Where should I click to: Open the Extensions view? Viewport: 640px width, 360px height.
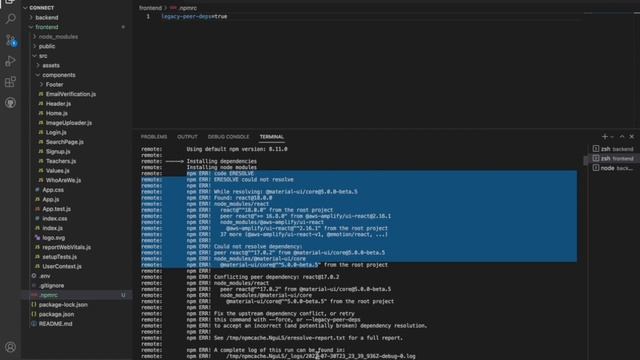click(x=11, y=82)
